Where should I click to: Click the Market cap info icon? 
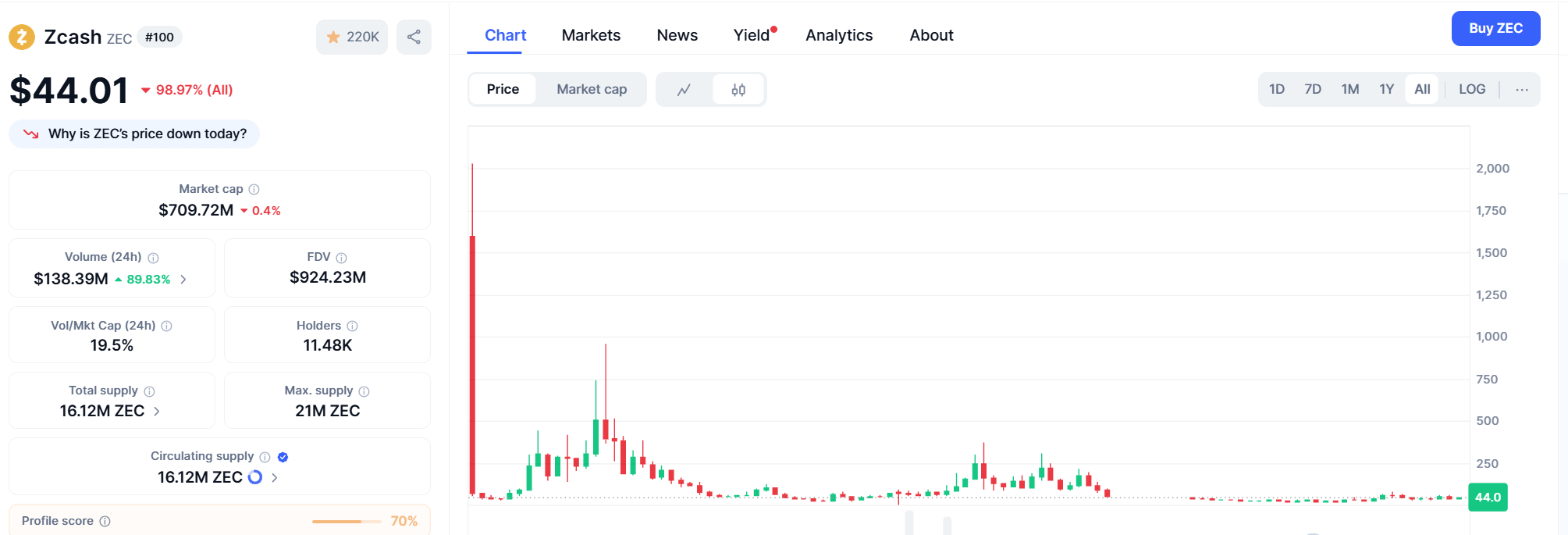click(254, 189)
